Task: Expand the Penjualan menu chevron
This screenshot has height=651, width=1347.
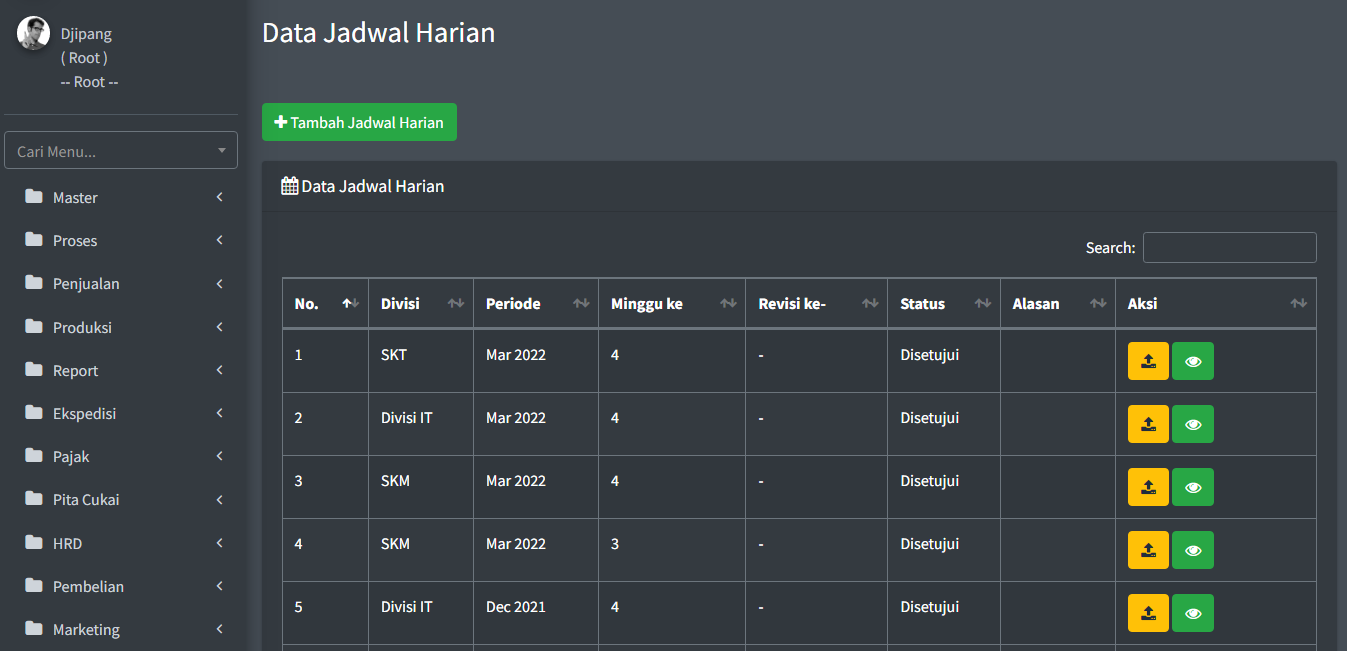Action: coord(219,284)
